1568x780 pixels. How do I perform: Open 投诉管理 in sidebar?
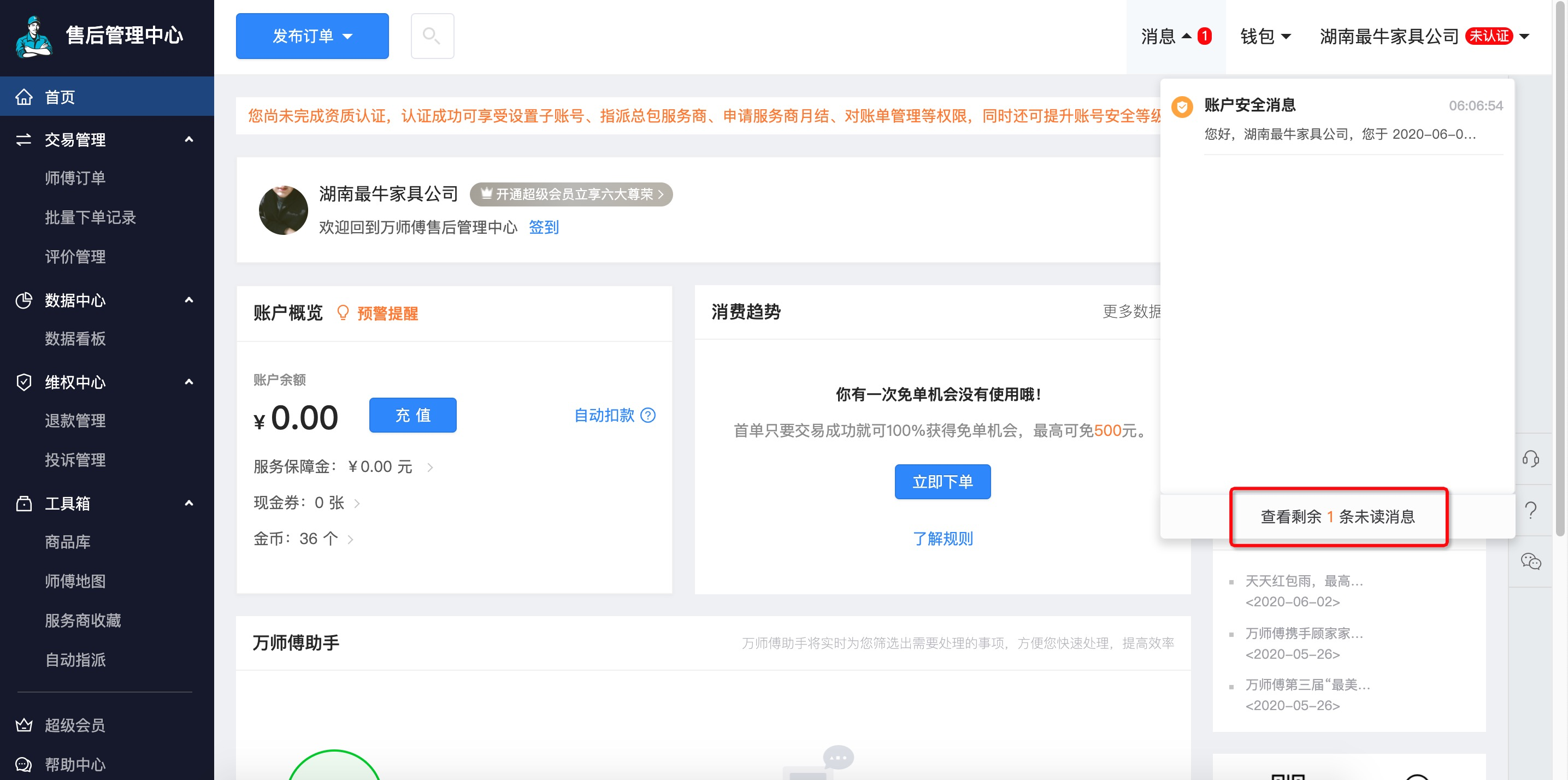tap(75, 460)
